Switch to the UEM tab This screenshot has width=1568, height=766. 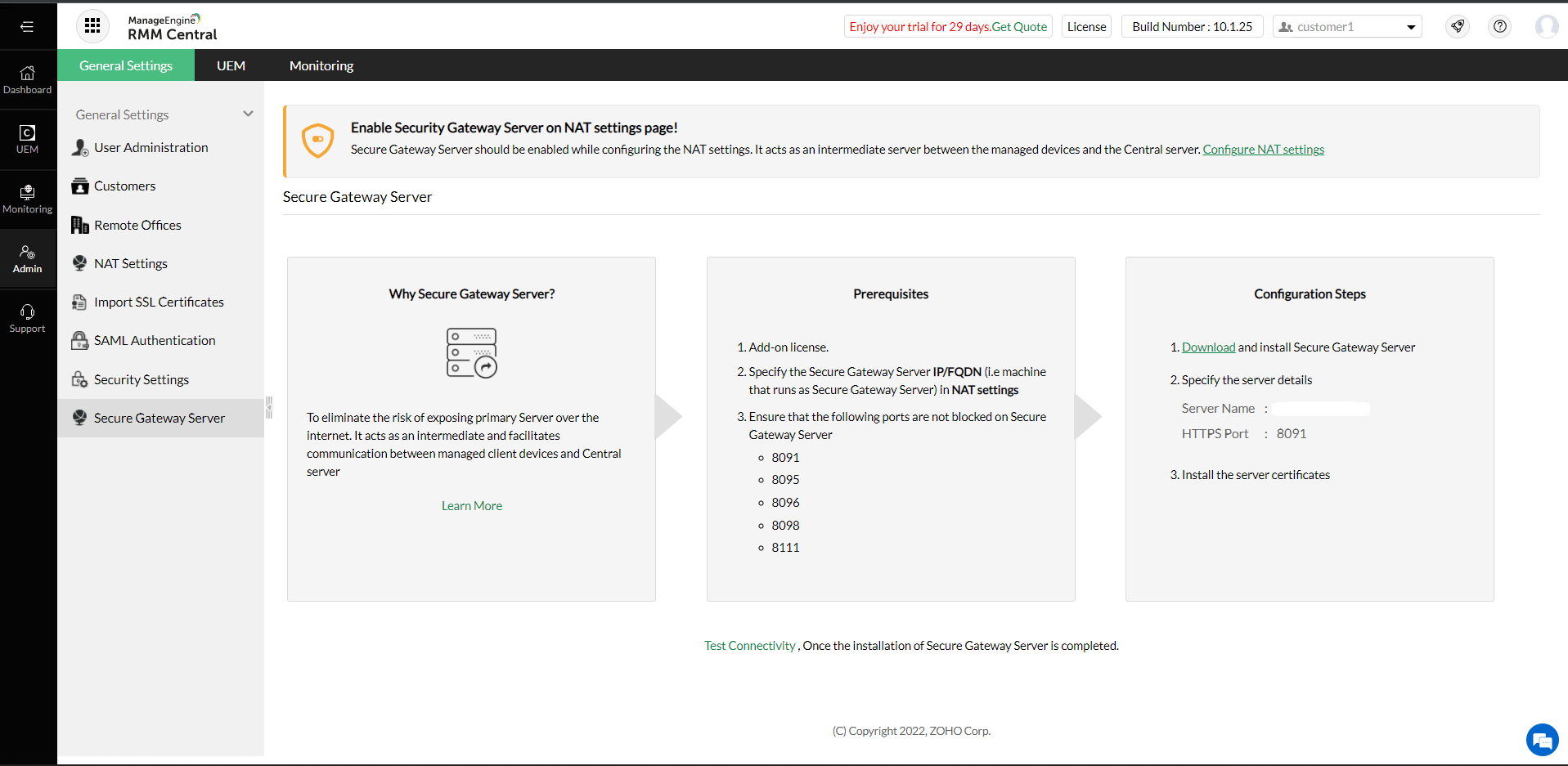[x=231, y=65]
